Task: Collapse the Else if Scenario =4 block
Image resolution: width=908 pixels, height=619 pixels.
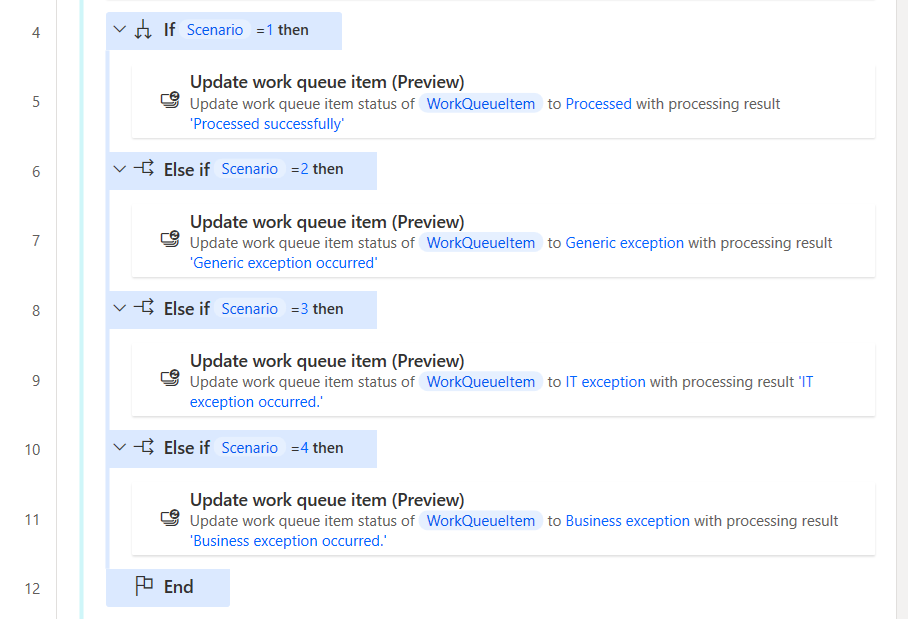Action: [120, 448]
